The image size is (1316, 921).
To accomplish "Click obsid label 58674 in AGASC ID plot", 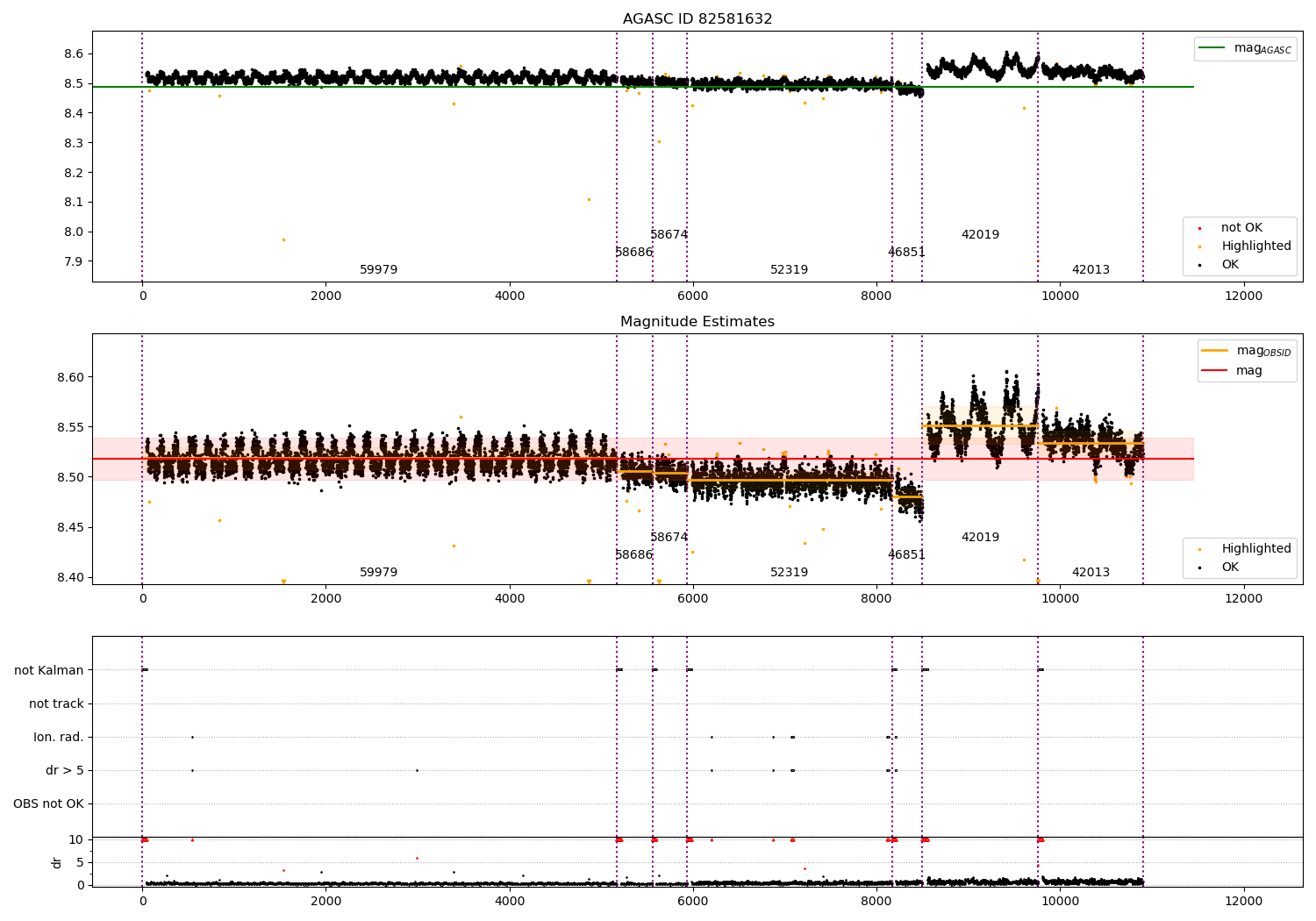I will pos(669,235).
